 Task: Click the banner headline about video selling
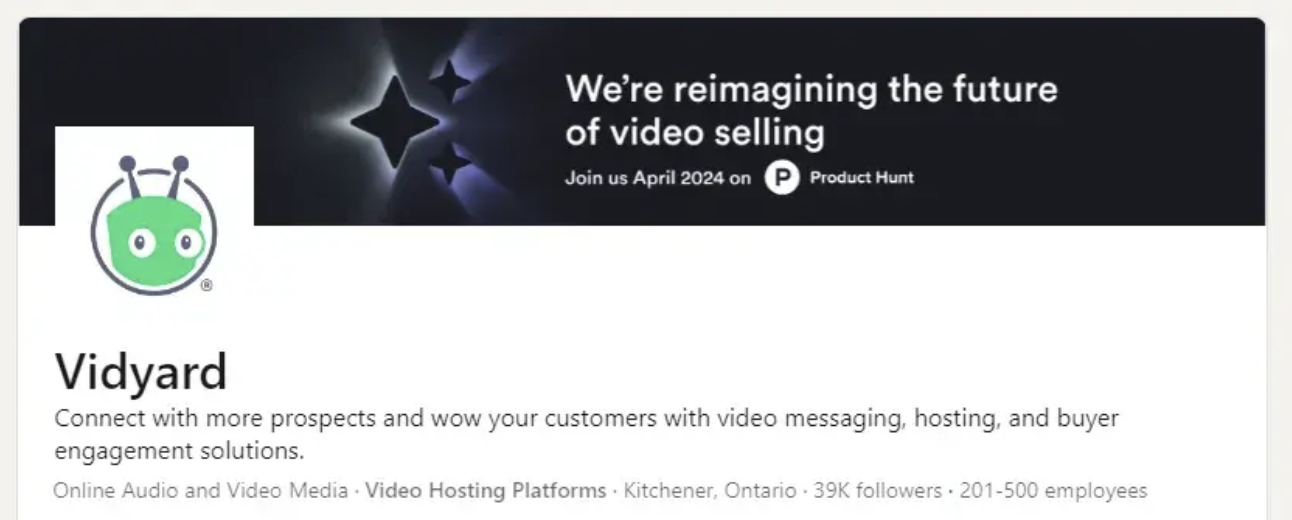click(x=811, y=110)
